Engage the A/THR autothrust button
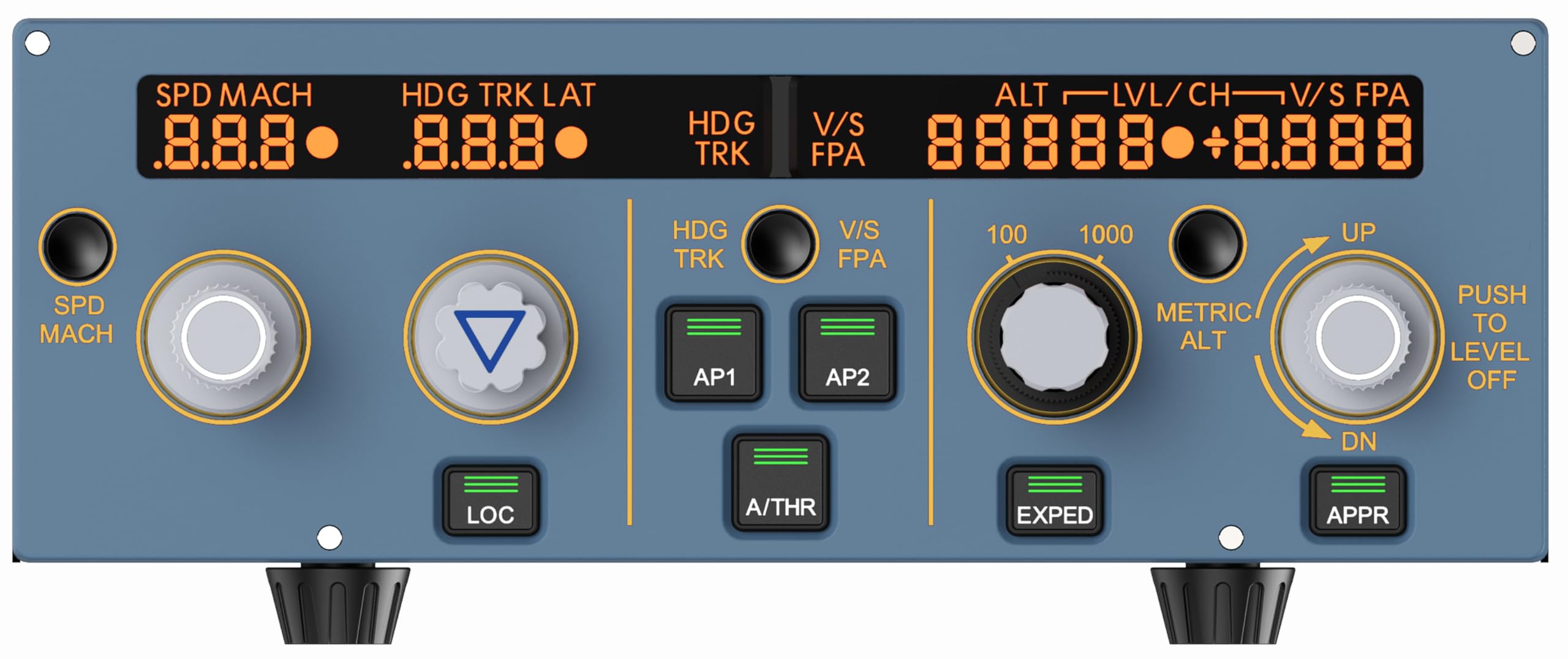The image size is (1568, 659). [x=780, y=483]
